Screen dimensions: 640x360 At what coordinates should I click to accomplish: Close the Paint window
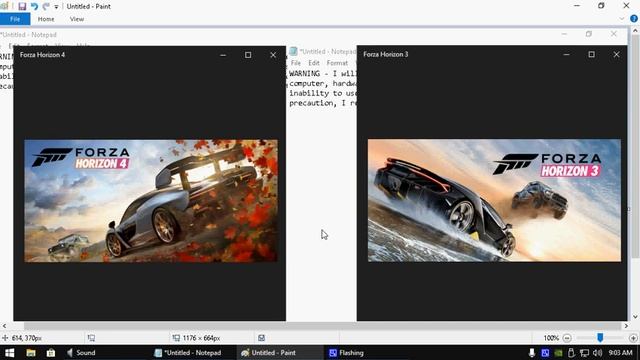[x=626, y=6]
